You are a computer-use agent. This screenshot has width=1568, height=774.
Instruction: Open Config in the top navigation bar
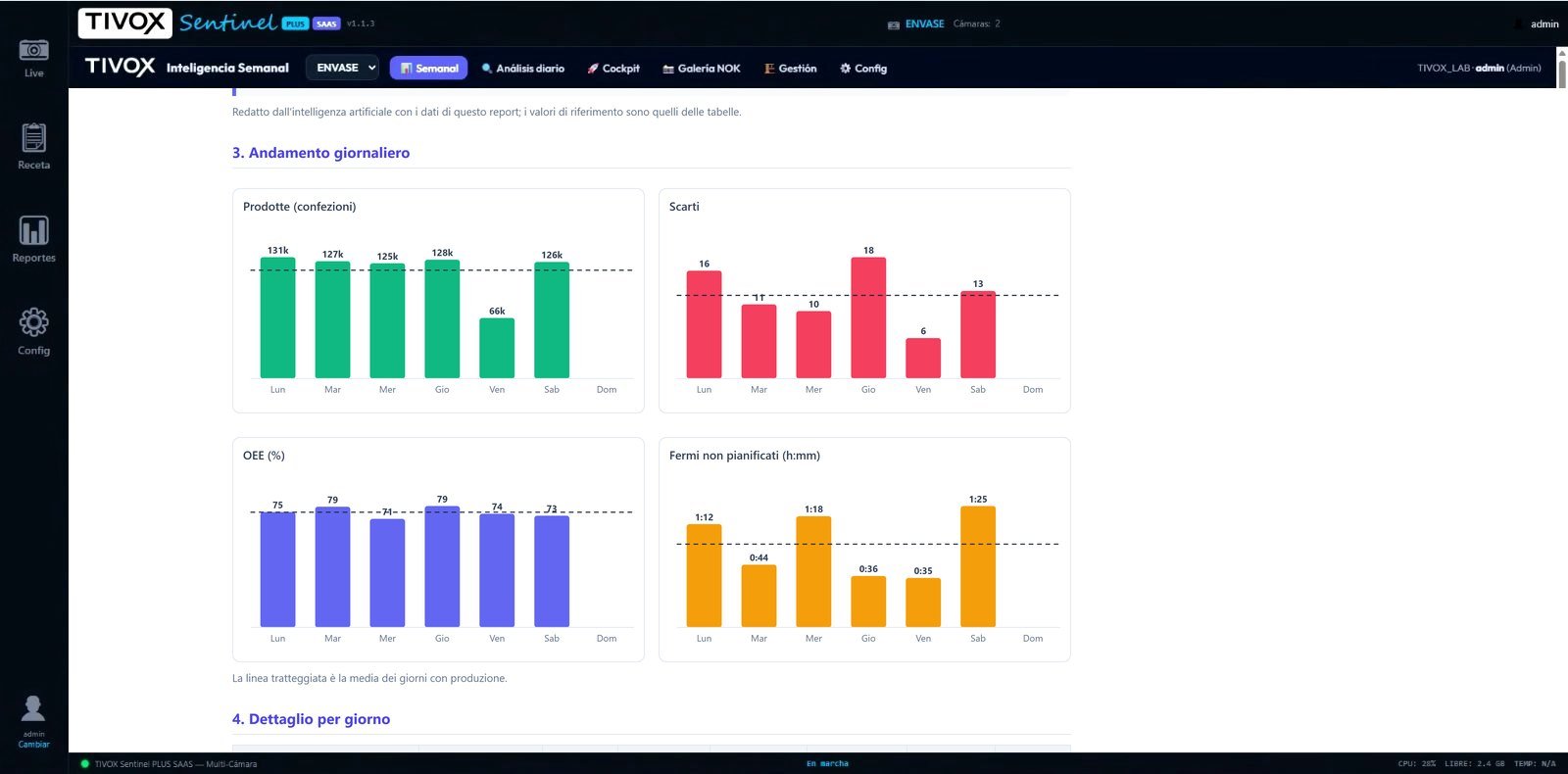pyautogui.click(x=863, y=69)
